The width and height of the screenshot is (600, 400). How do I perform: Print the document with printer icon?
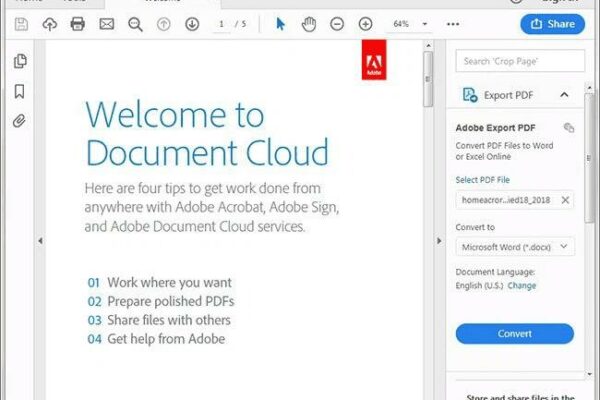coord(78,24)
